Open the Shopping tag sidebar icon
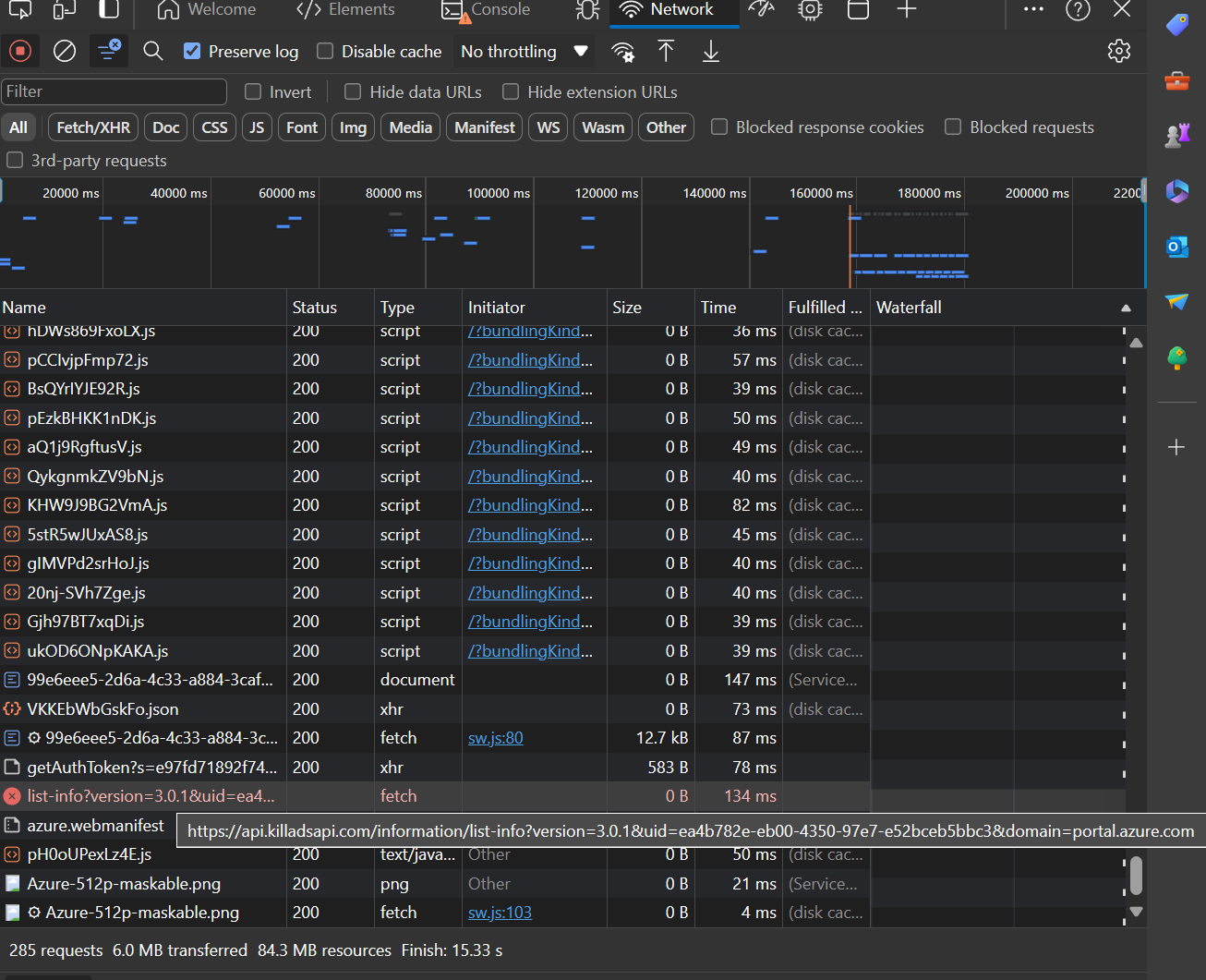The height and width of the screenshot is (980, 1206). 1177,24
